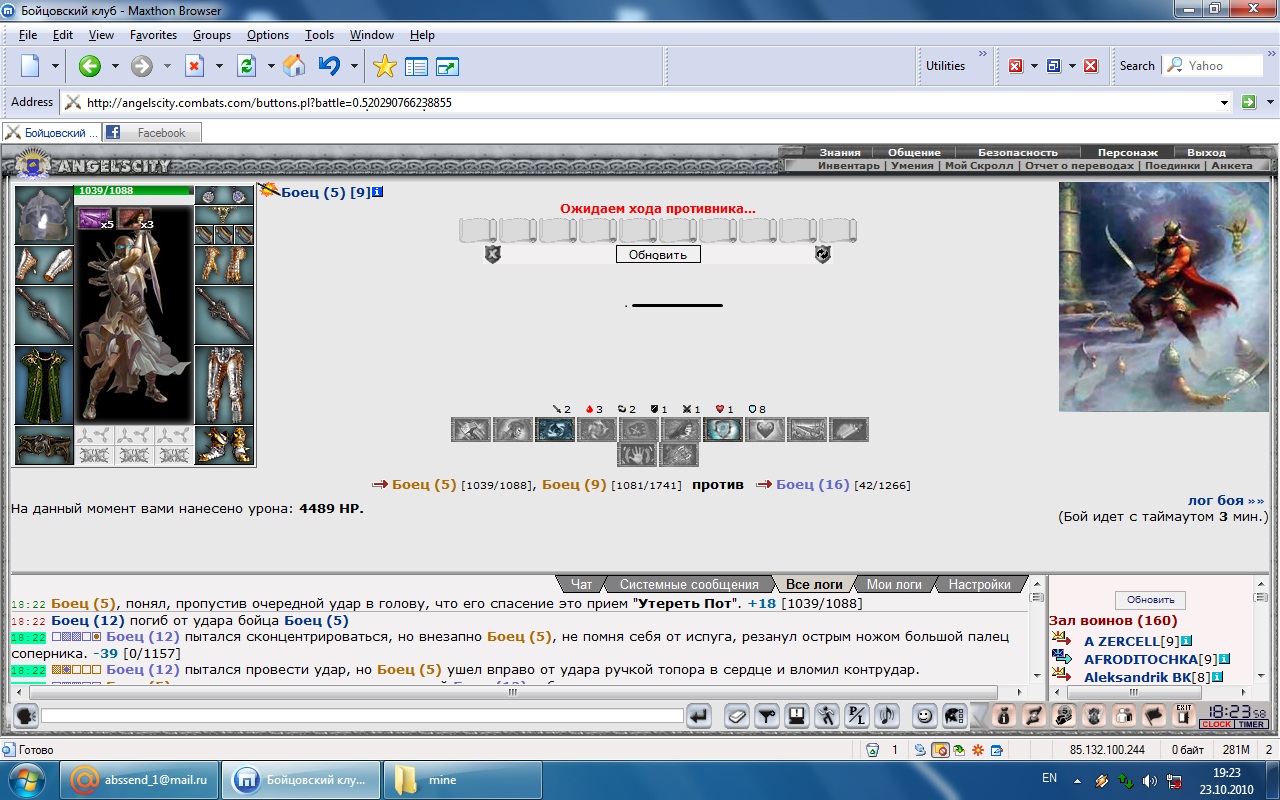Image resolution: width=1280 pixels, height=800 pixels.
Task: Click the browser Refresh toolbar button
Action: tap(246, 66)
